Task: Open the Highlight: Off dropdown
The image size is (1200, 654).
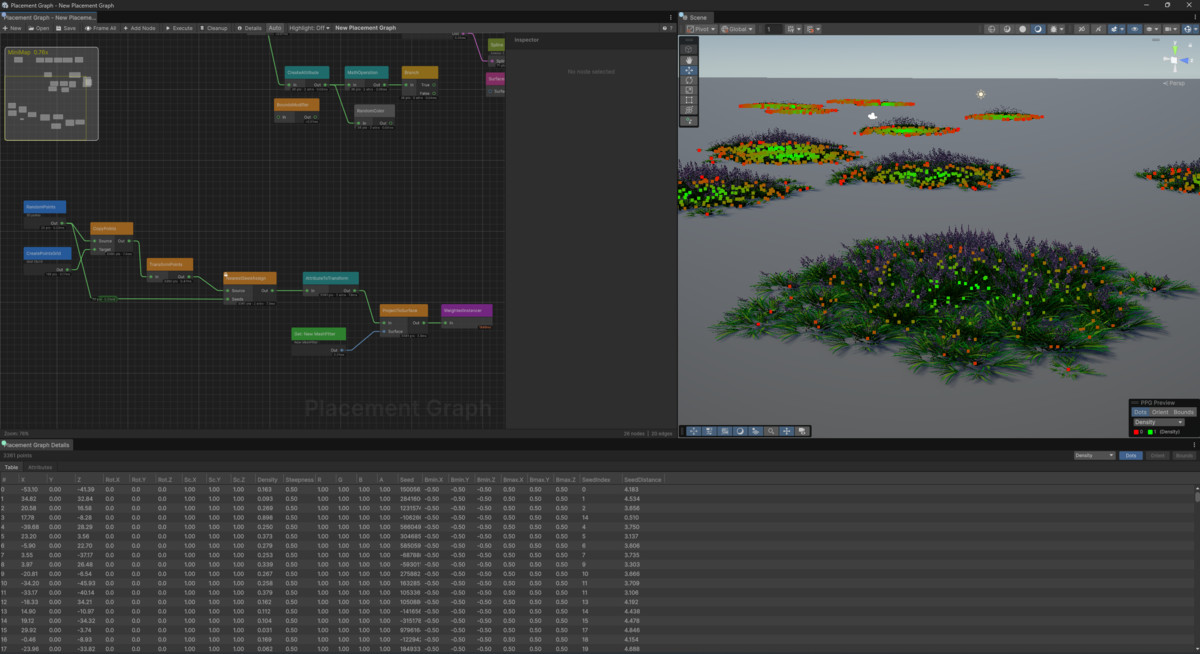Action: (x=309, y=28)
